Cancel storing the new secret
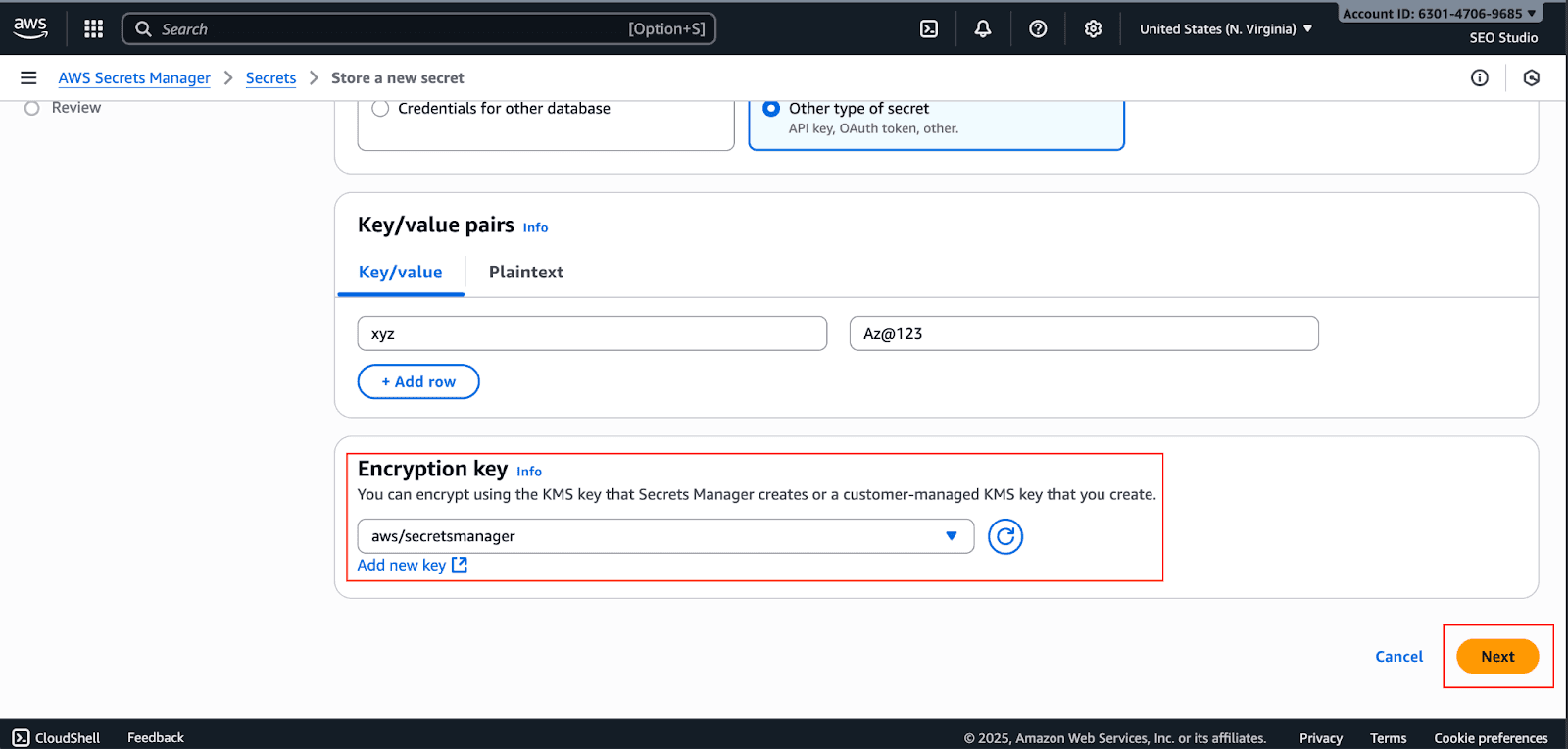 pos(1398,657)
